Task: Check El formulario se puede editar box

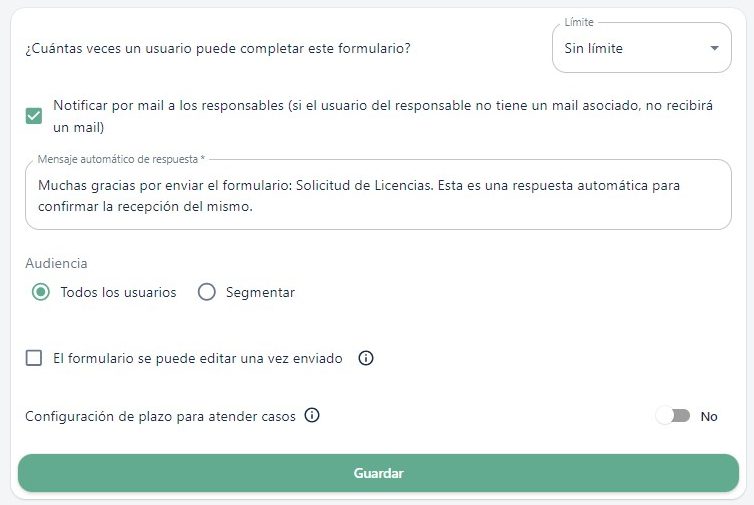Action: 34,358
